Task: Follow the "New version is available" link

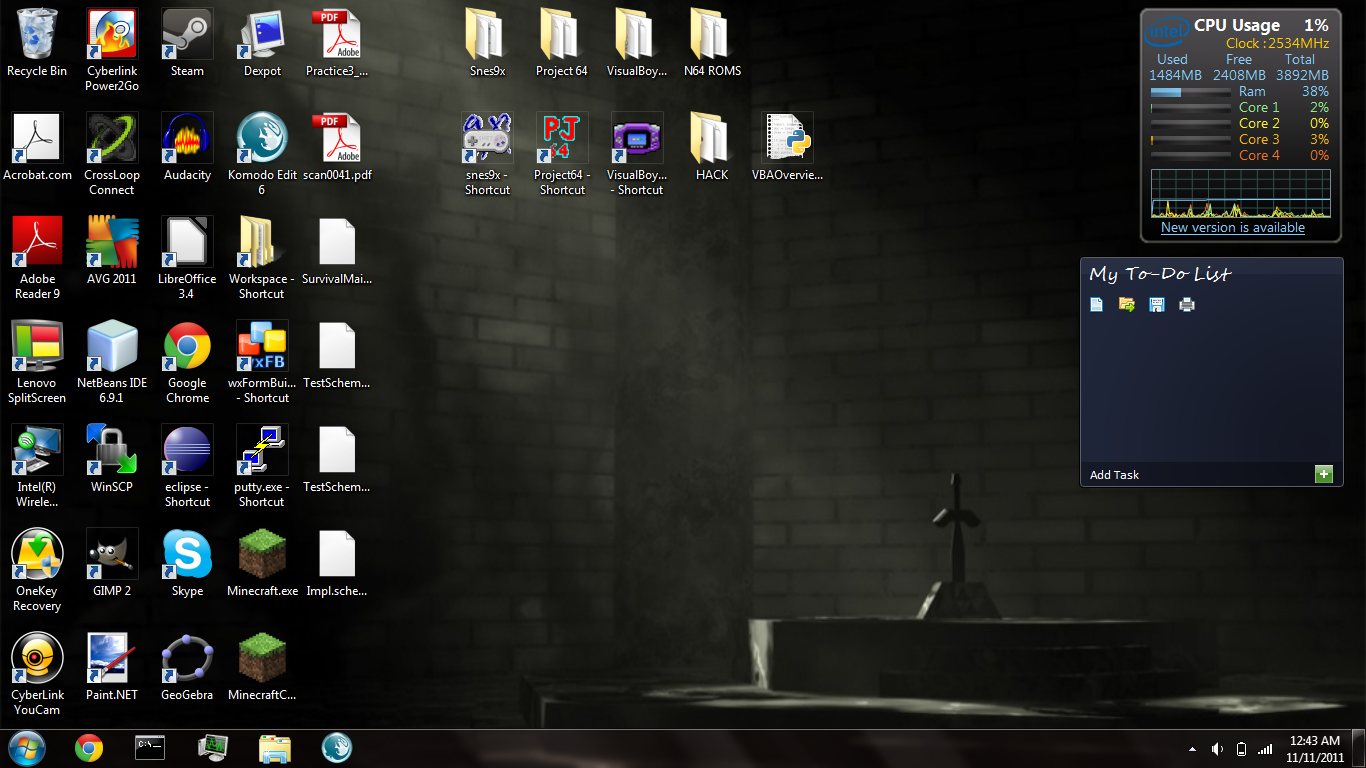Action: point(1232,227)
